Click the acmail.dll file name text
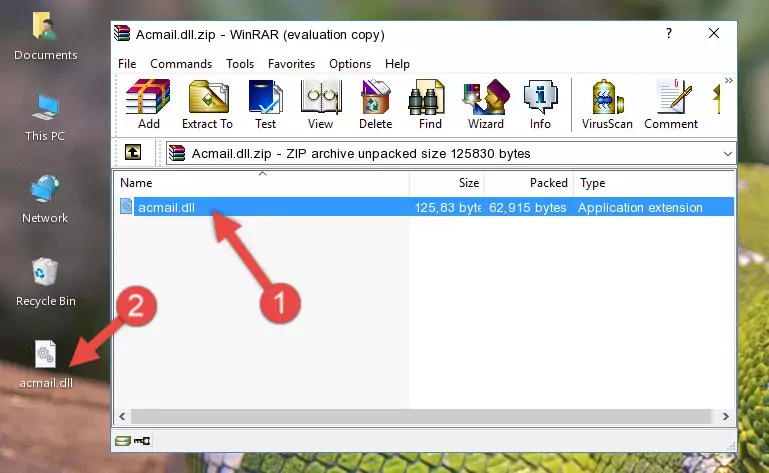The image size is (769, 473). click(166, 207)
